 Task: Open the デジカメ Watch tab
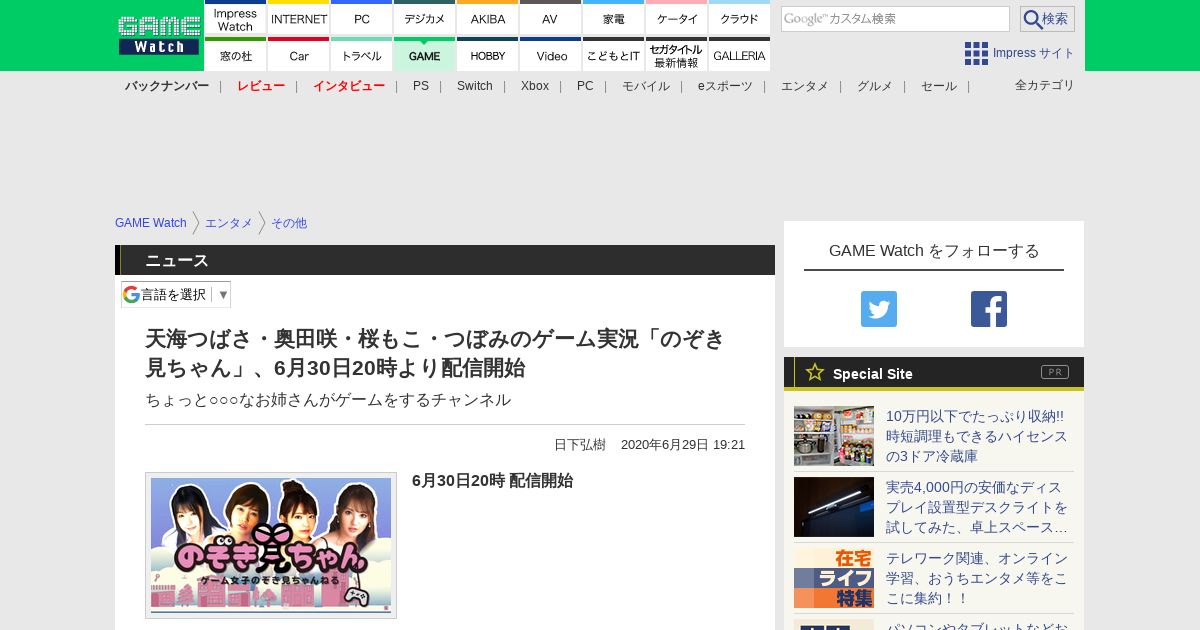pos(425,18)
